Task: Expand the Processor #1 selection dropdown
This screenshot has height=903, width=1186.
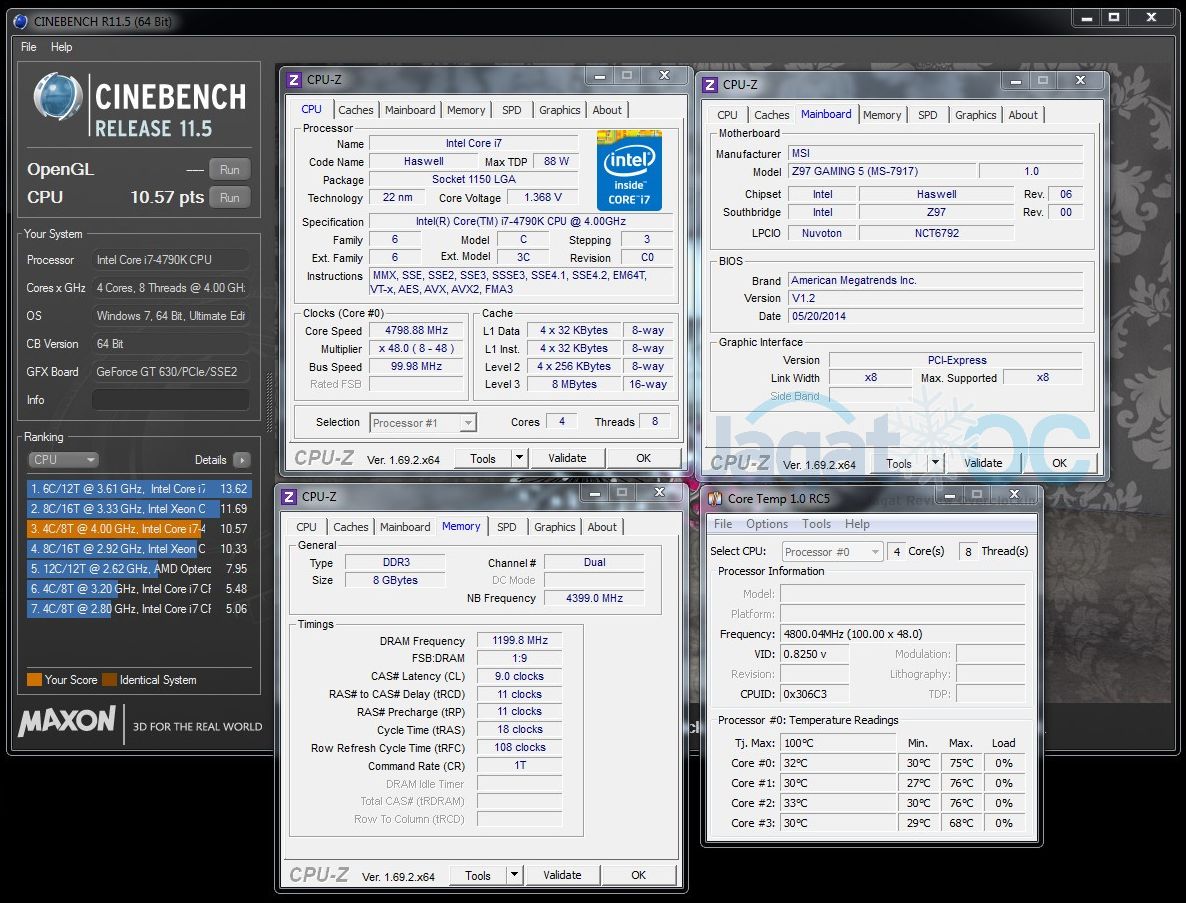Action: [467, 423]
